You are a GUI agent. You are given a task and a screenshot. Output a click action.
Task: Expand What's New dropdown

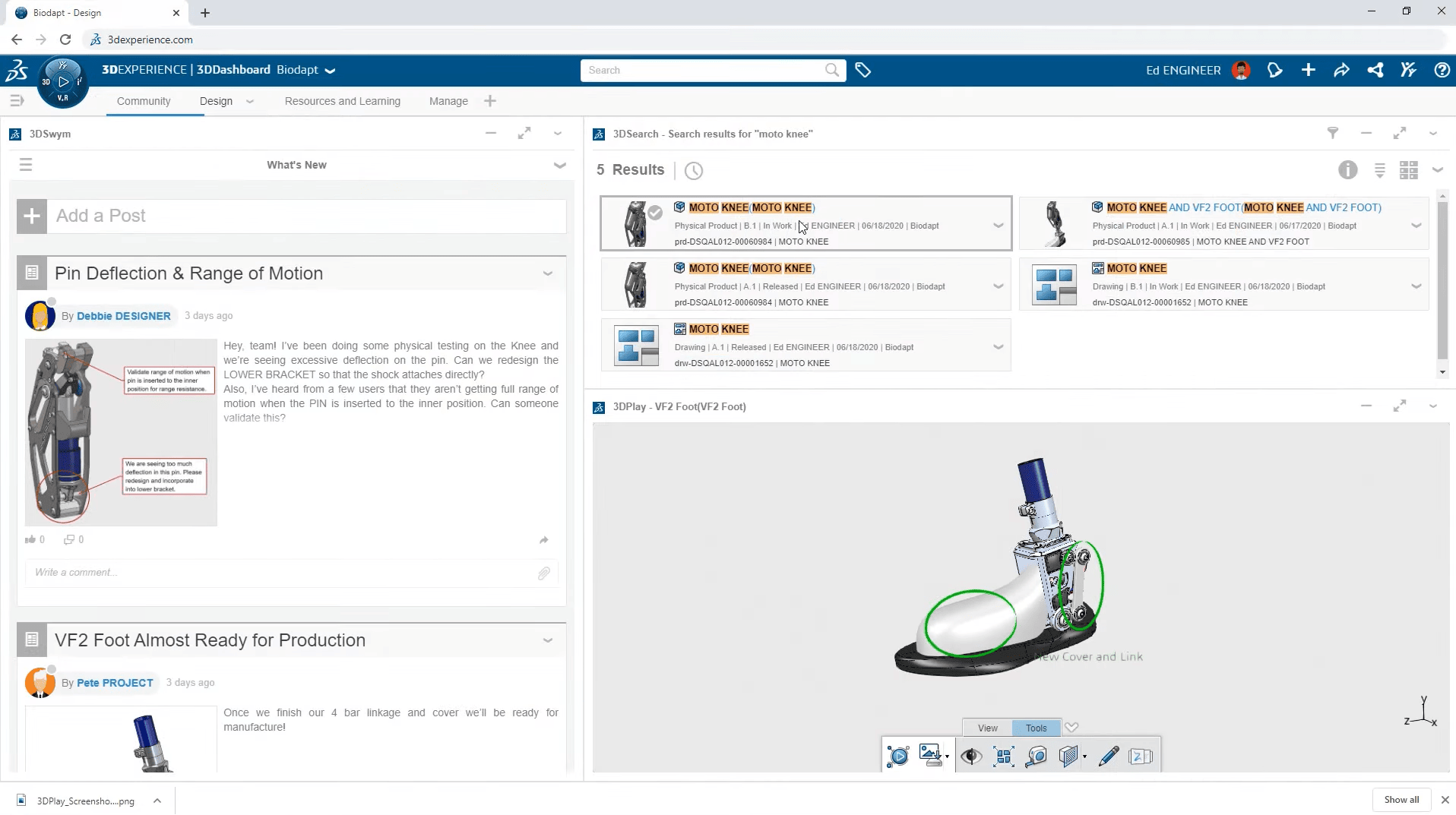(560, 165)
